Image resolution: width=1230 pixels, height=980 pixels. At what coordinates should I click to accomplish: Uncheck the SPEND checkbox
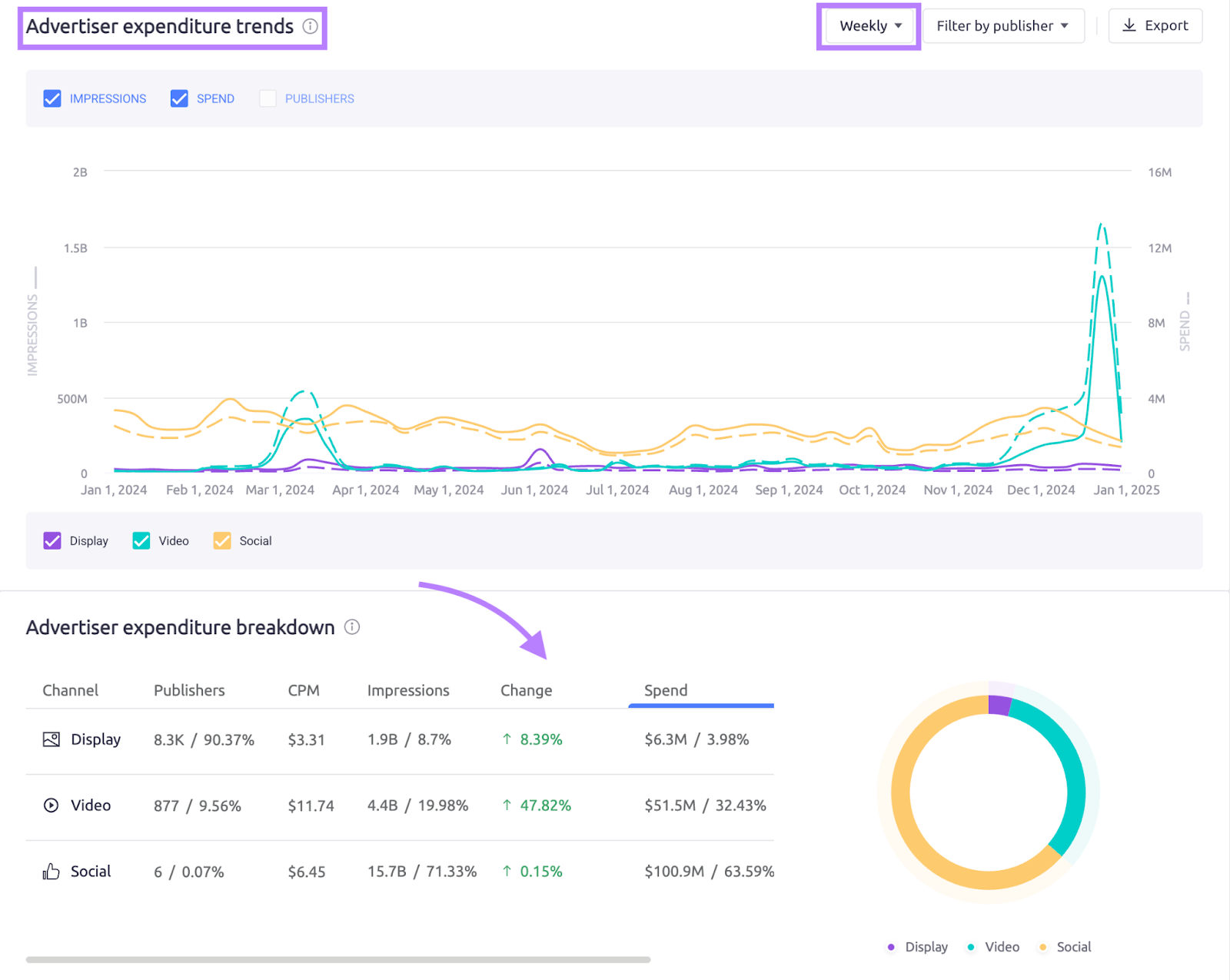(x=179, y=98)
